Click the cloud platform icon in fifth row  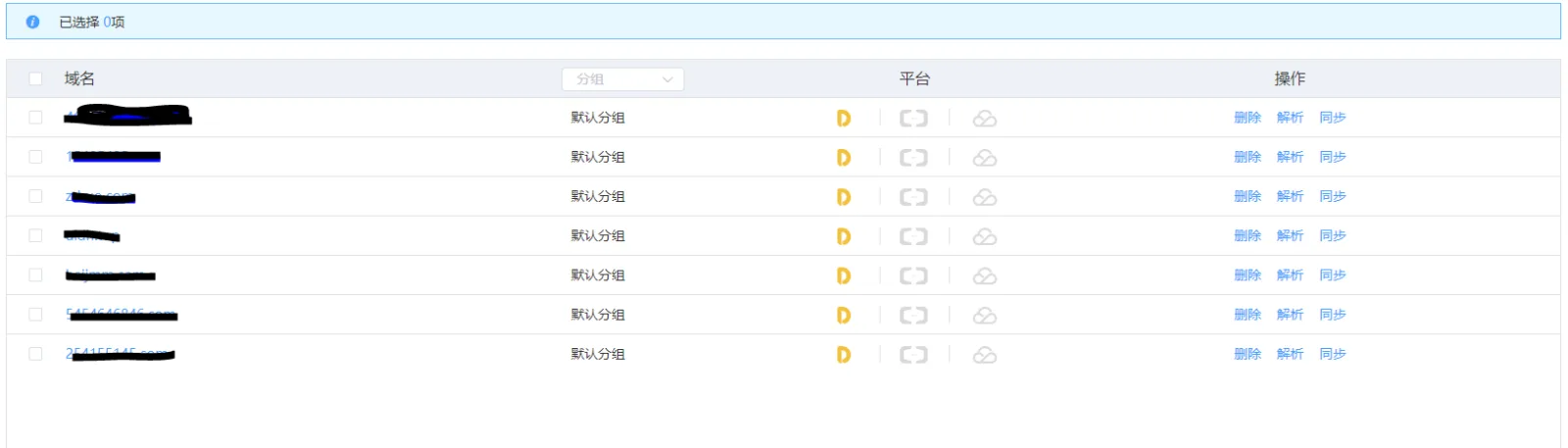point(984,276)
